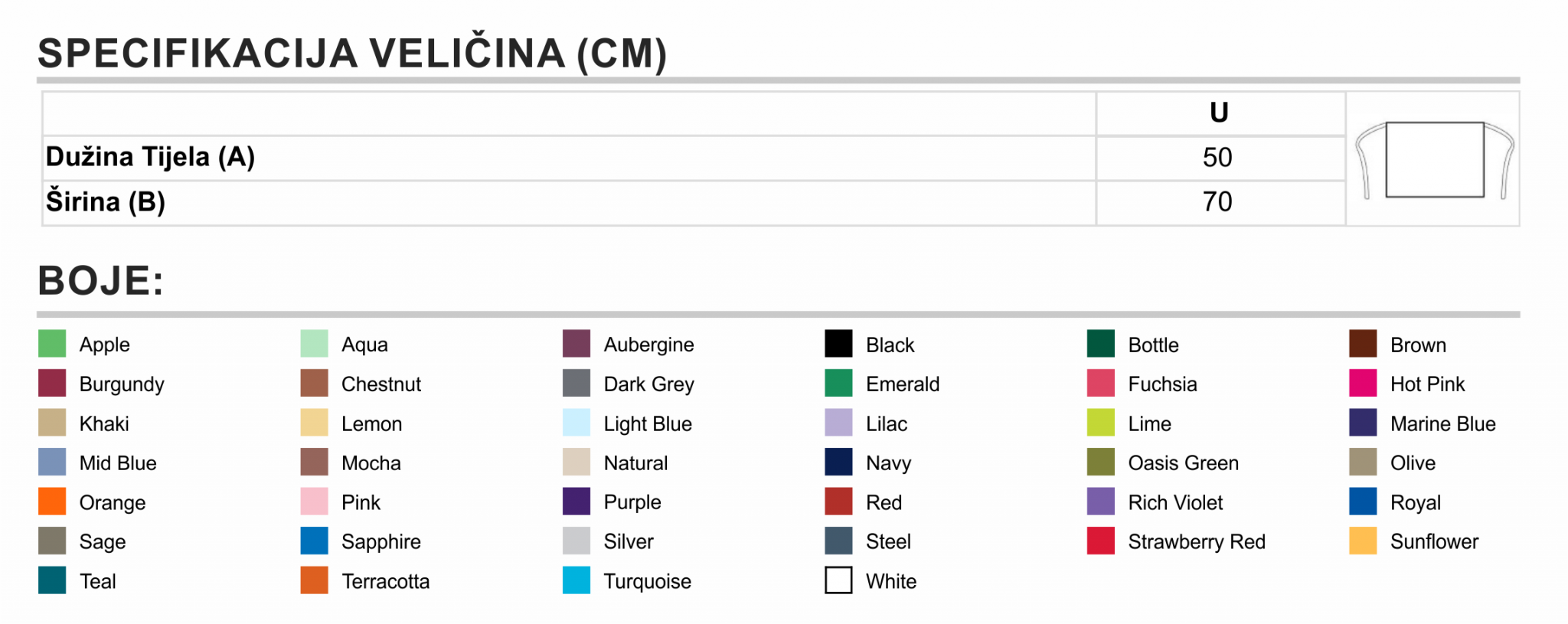Select the Burgundy color swatch

pyautogui.click(x=52, y=383)
